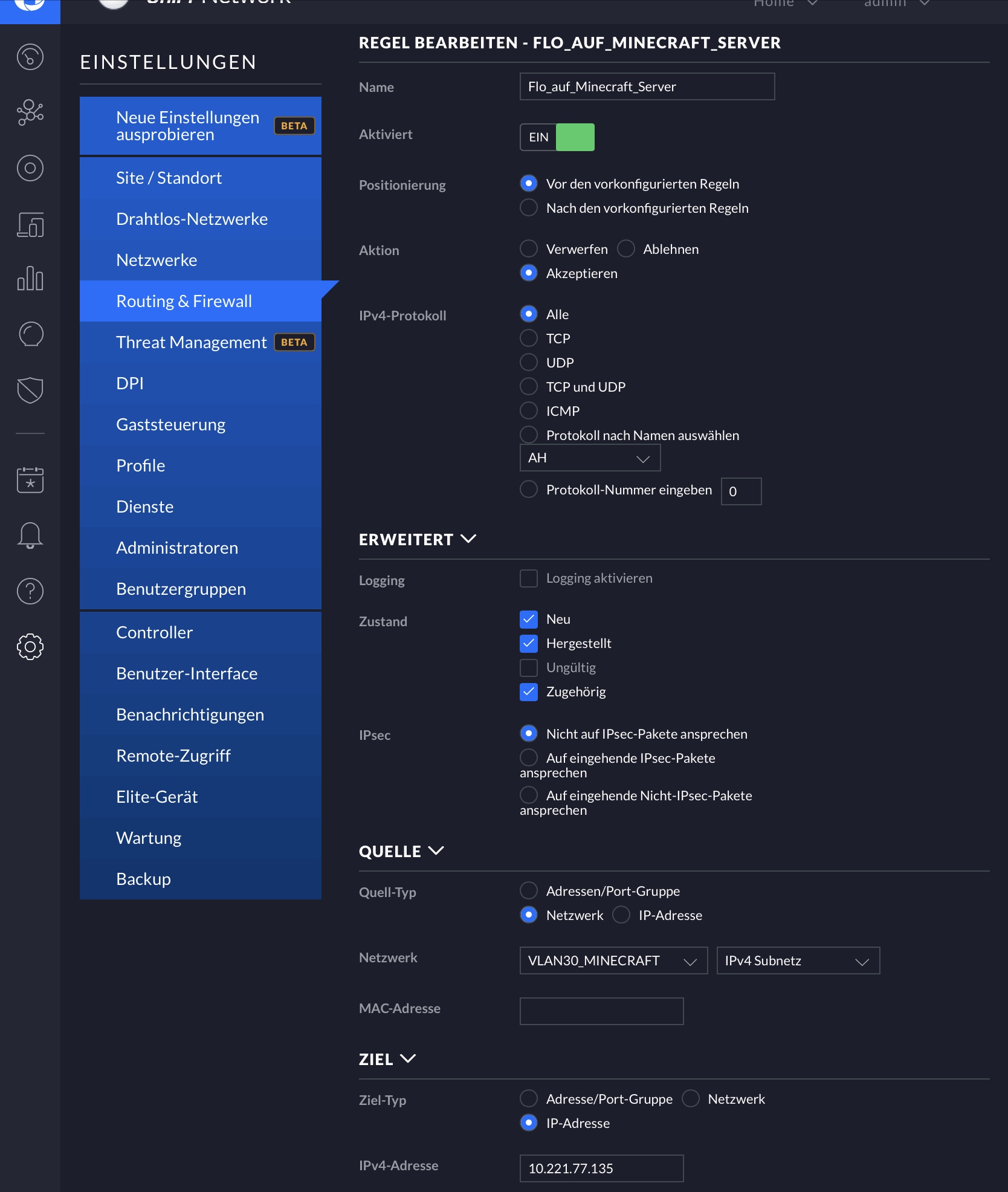
Task: Choose the Verwerfen action
Action: tap(529, 248)
